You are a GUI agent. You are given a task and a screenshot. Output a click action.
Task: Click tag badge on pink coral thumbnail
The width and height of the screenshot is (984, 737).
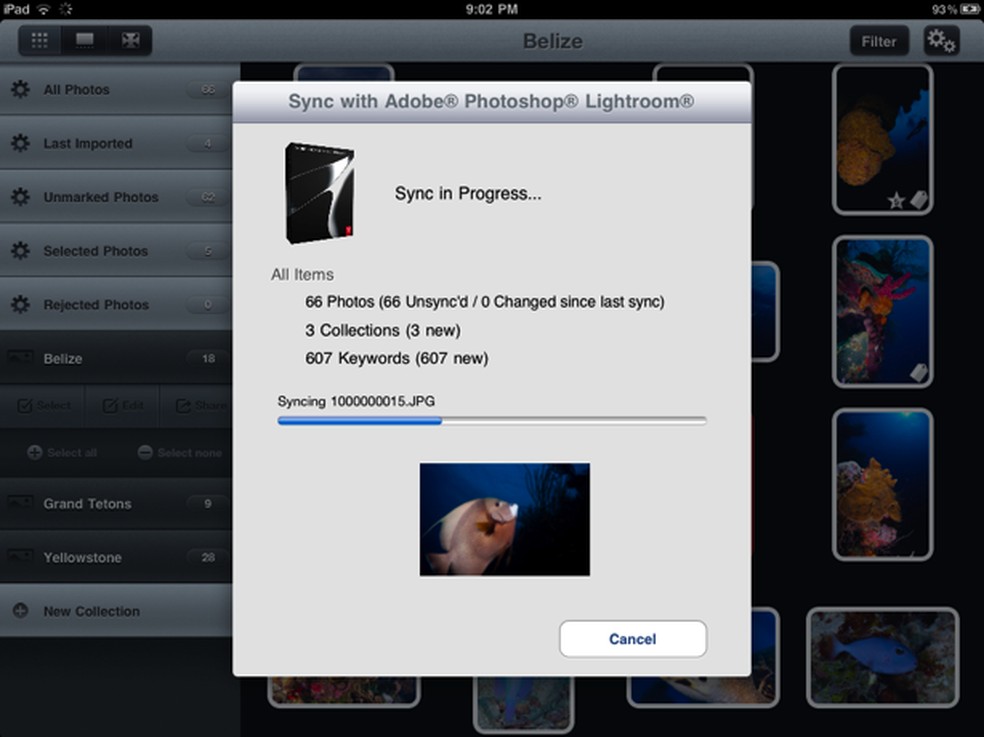point(919,372)
